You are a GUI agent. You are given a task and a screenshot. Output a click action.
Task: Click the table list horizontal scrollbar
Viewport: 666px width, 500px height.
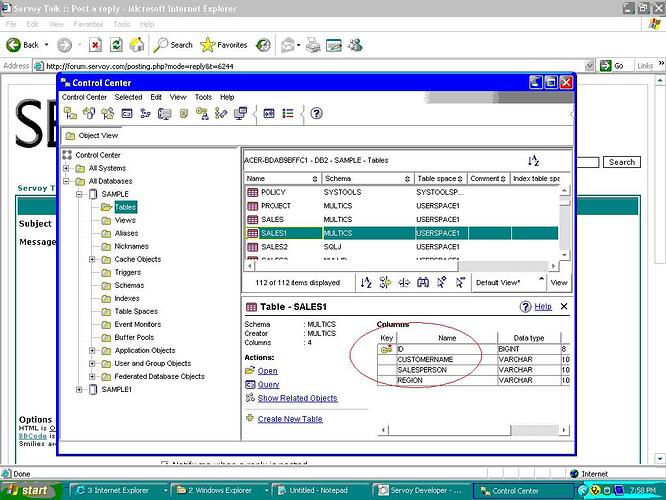pyautogui.click(x=401, y=266)
